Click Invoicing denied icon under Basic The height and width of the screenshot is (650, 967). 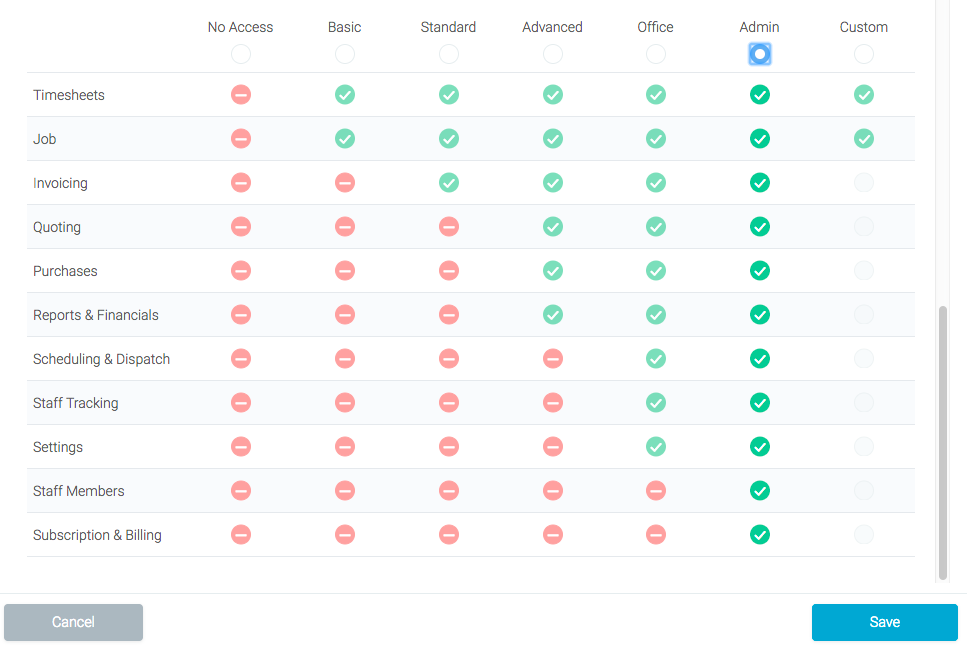[x=345, y=183]
